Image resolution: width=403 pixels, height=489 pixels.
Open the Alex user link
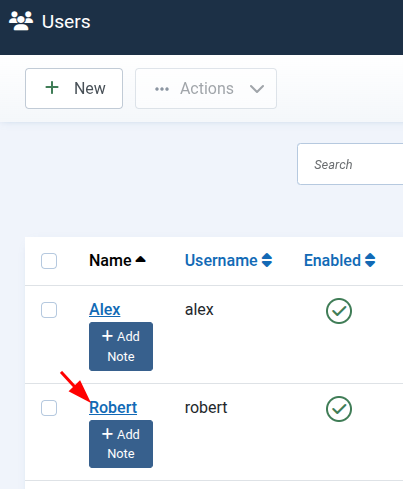click(x=105, y=309)
